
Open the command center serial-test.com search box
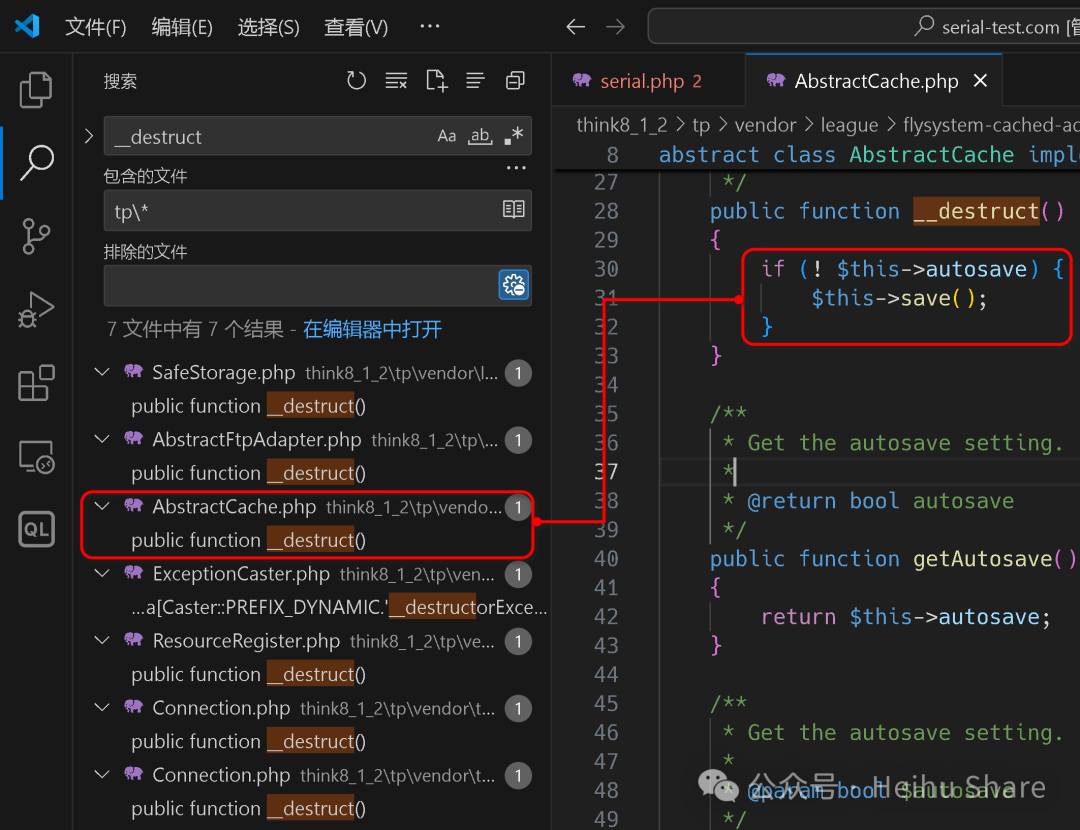point(864,26)
